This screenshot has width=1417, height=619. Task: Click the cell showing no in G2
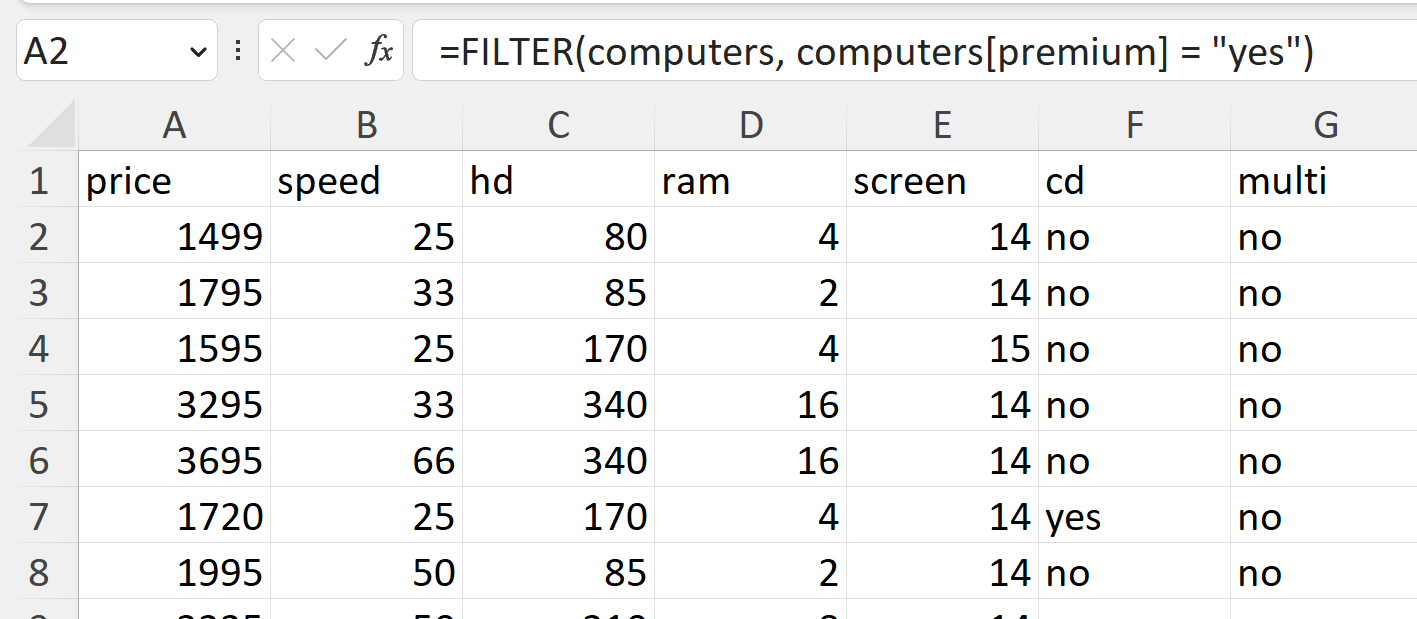1325,237
